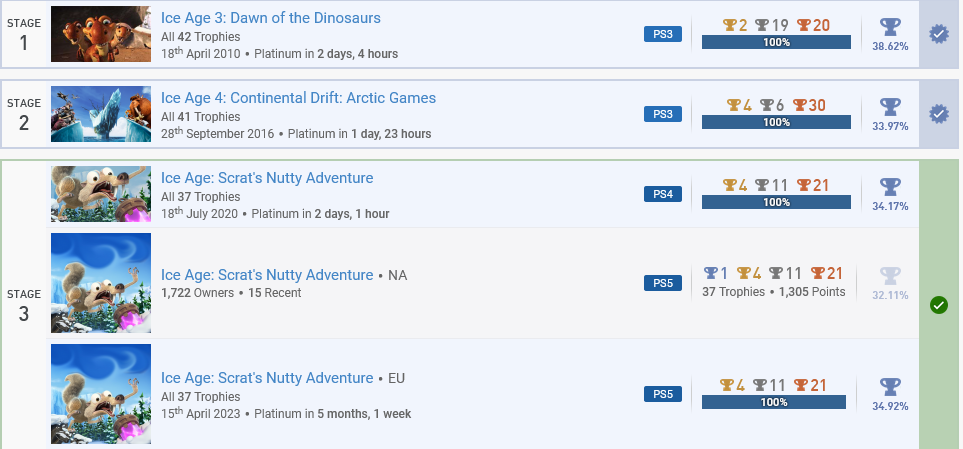Click faded platinum trophy showing 32.11%
The image size is (963, 449).
[x=890, y=276]
